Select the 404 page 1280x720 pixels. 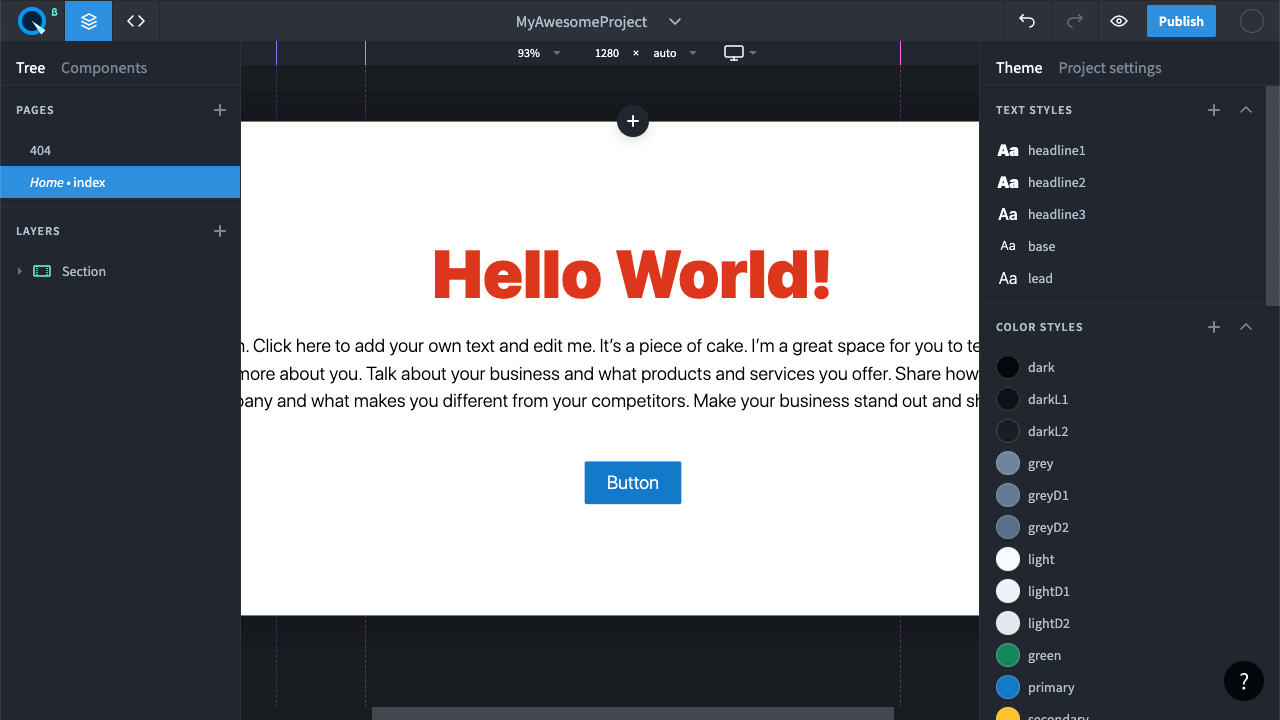(40, 150)
